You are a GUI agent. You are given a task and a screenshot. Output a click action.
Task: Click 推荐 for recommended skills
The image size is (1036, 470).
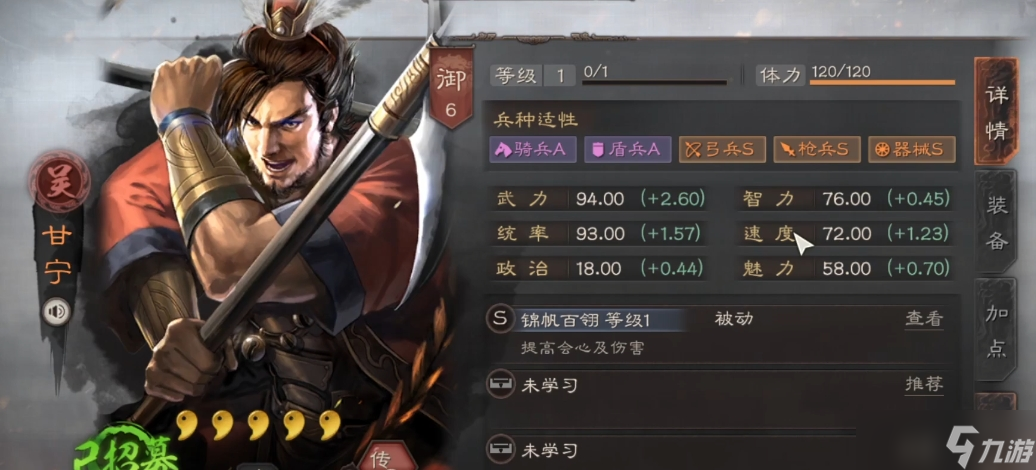click(x=924, y=385)
